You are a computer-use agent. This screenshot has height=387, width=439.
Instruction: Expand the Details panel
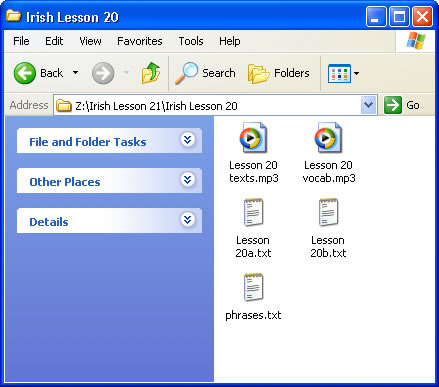coord(188,220)
